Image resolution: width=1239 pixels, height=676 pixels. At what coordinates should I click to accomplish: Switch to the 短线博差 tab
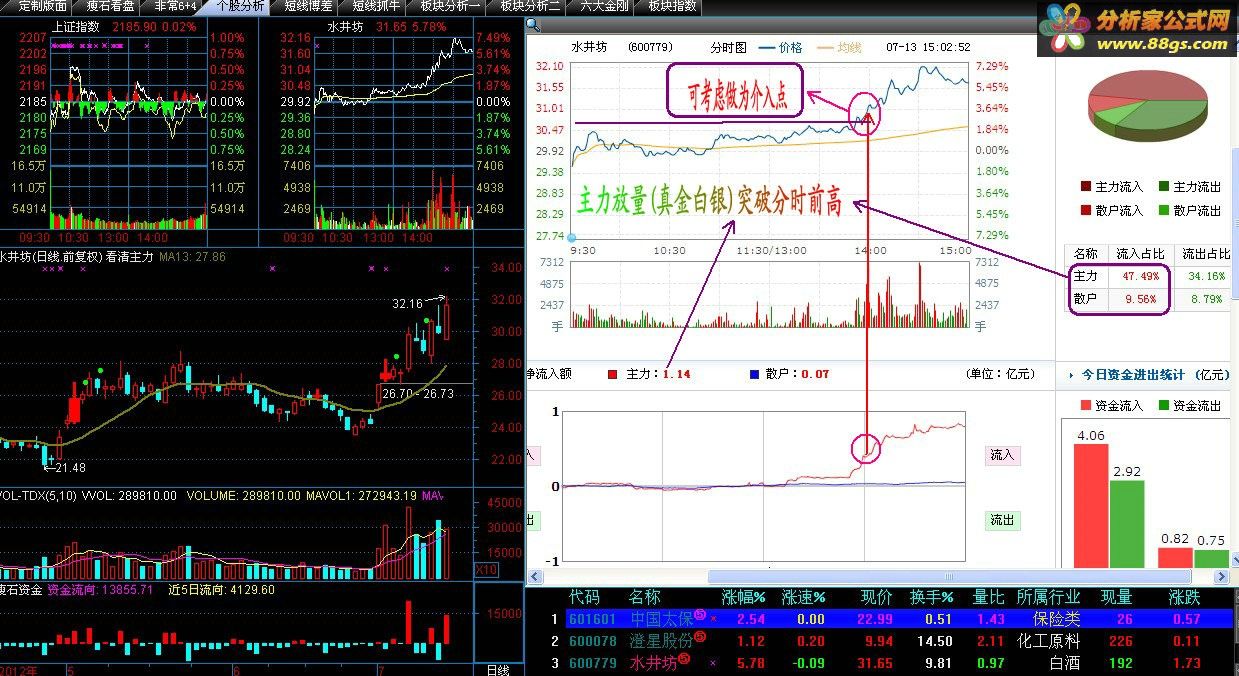click(x=308, y=6)
